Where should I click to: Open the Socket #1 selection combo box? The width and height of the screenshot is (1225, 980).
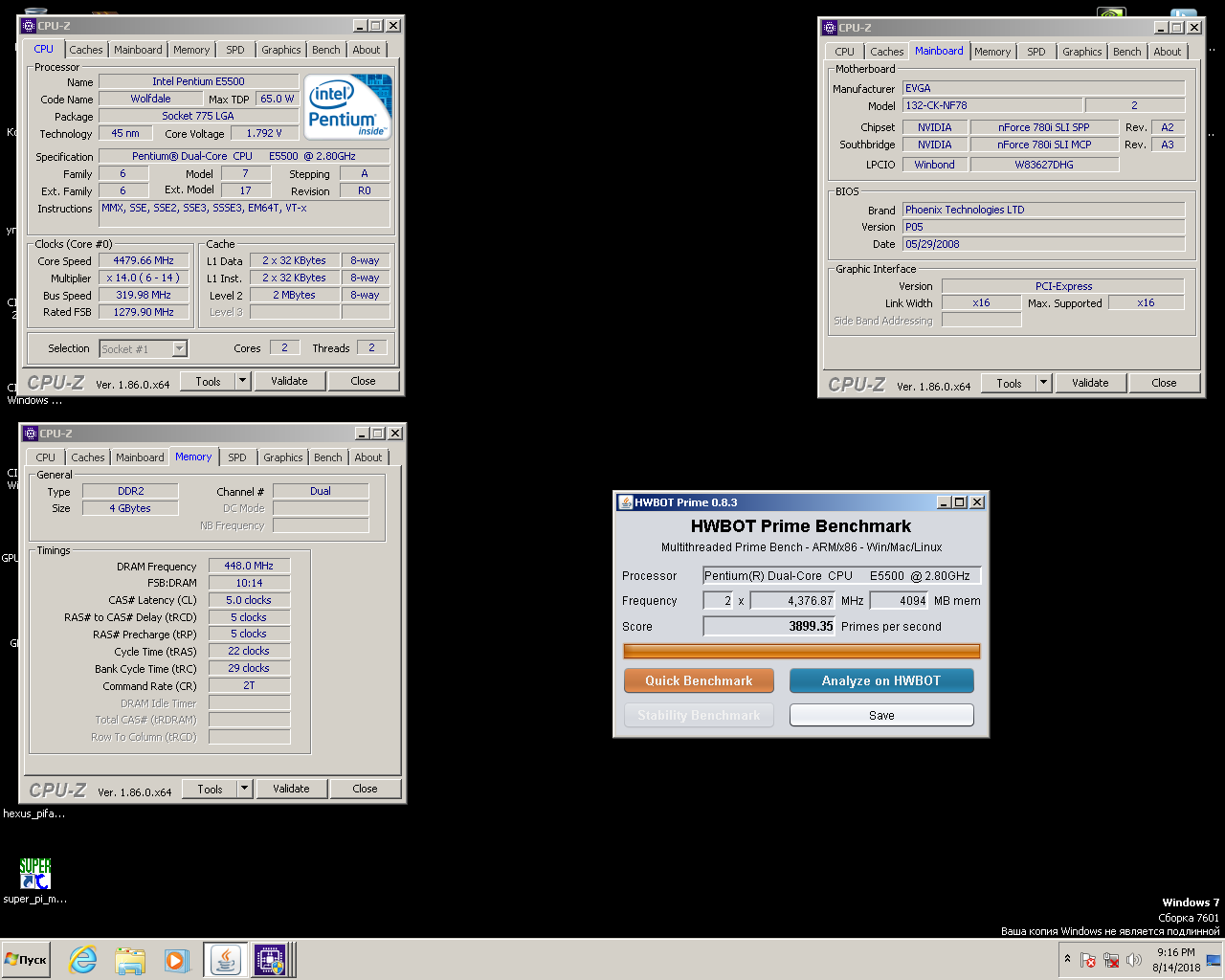click(144, 349)
